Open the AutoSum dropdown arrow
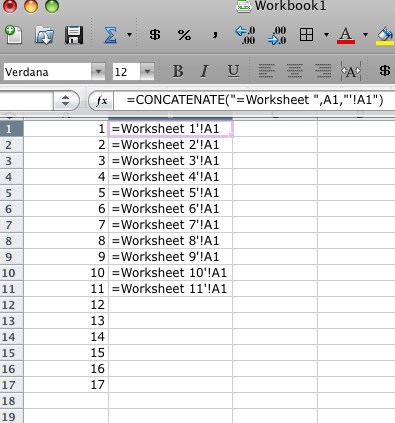The width and height of the screenshot is (395, 423). [x=129, y=35]
